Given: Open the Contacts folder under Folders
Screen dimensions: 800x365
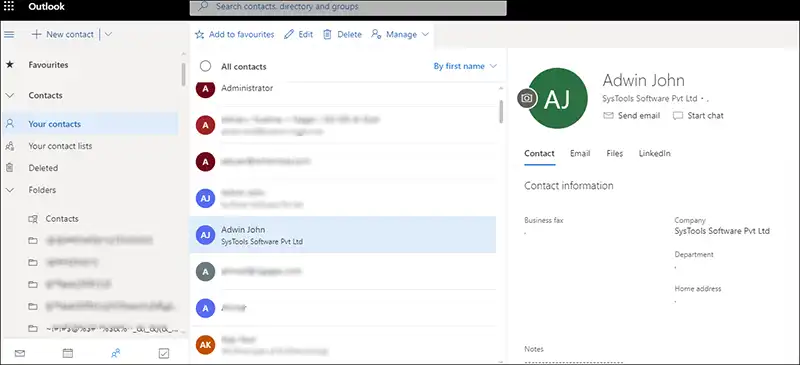Looking at the screenshot, I should [62, 218].
